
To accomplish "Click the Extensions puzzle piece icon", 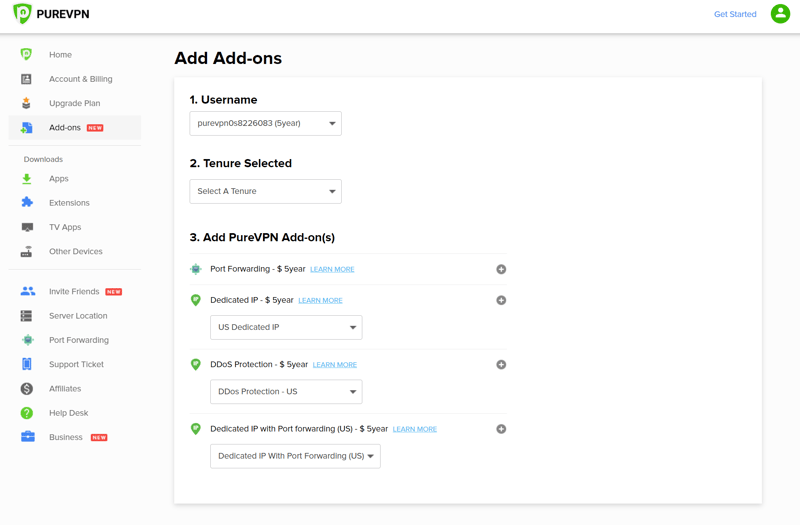I will (x=27, y=203).
